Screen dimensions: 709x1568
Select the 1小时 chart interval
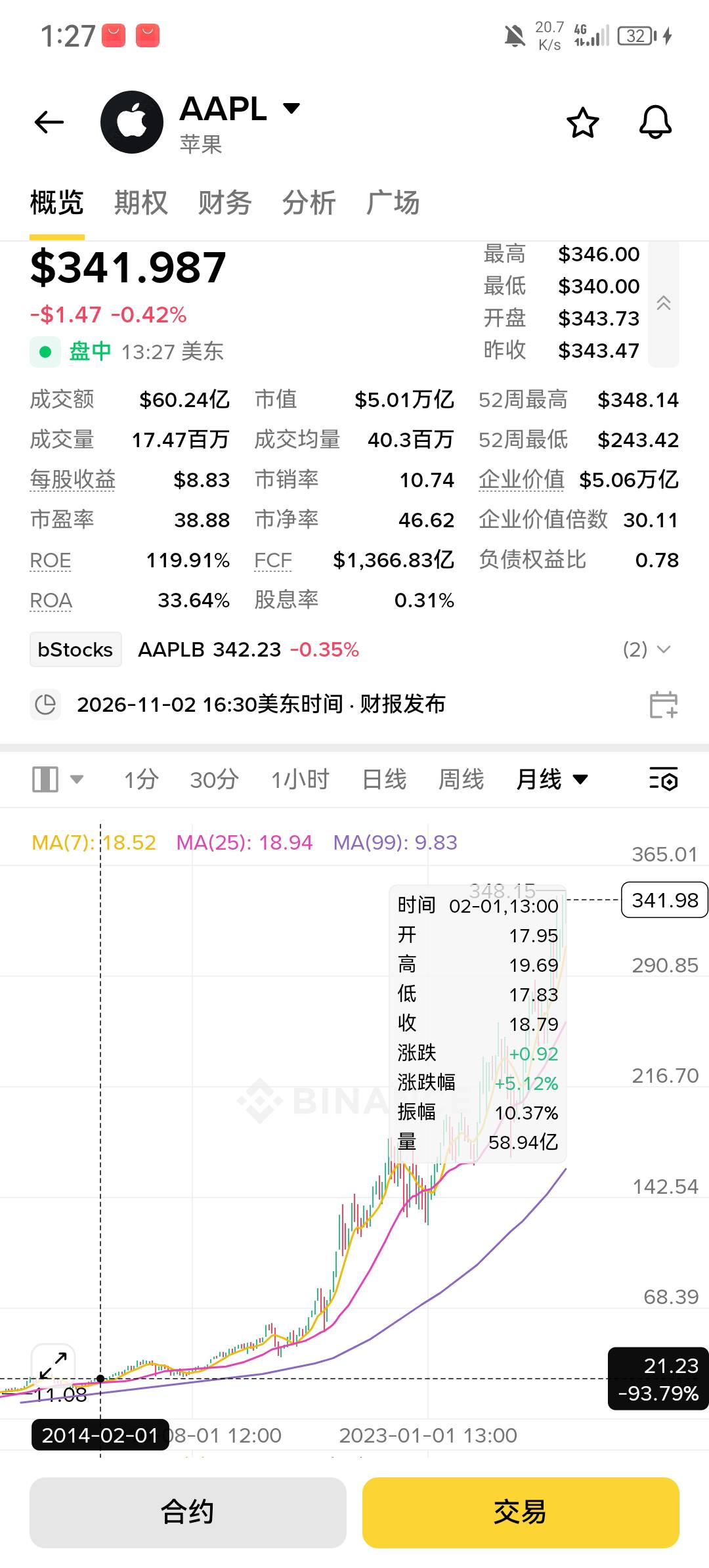point(300,779)
